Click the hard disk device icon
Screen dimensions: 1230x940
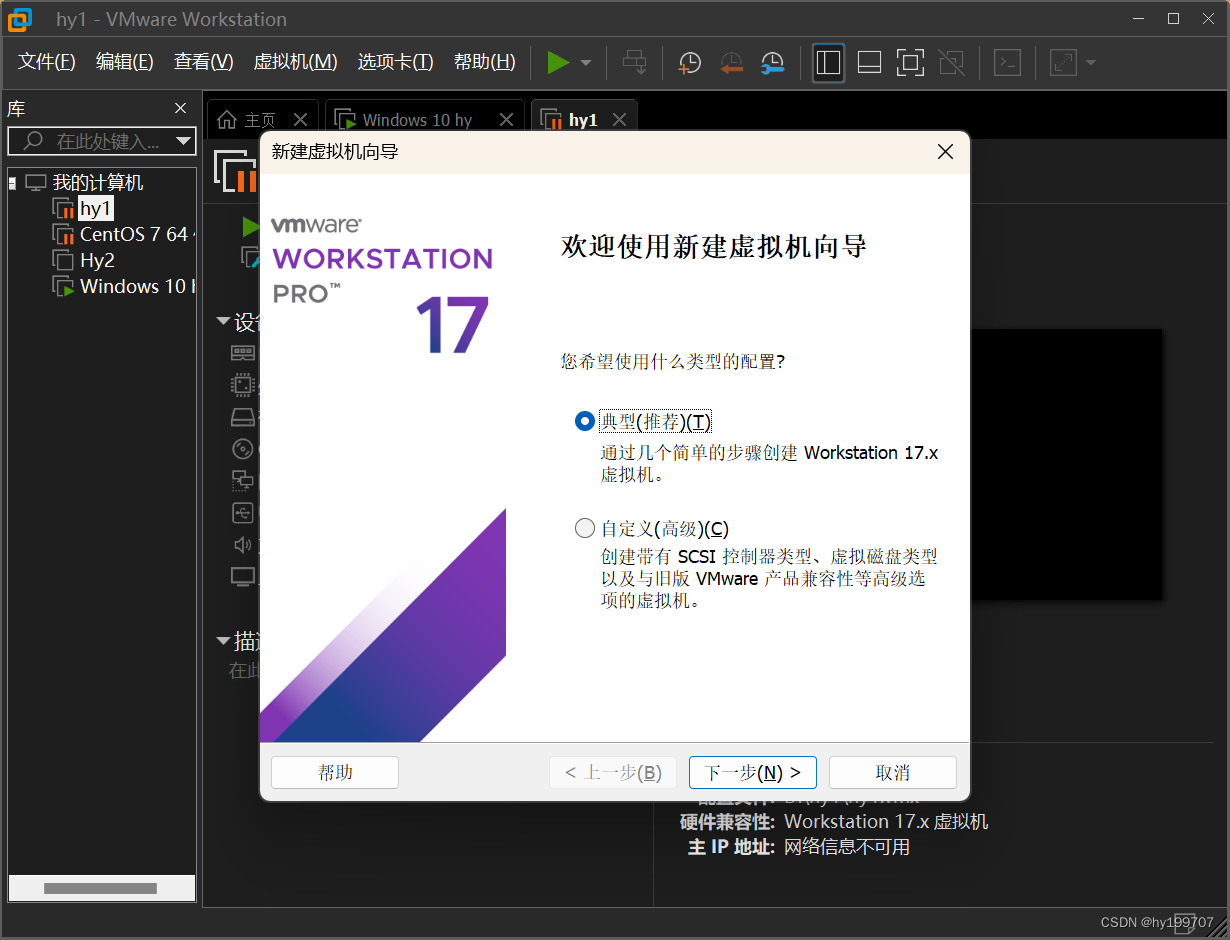tap(243, 417)
